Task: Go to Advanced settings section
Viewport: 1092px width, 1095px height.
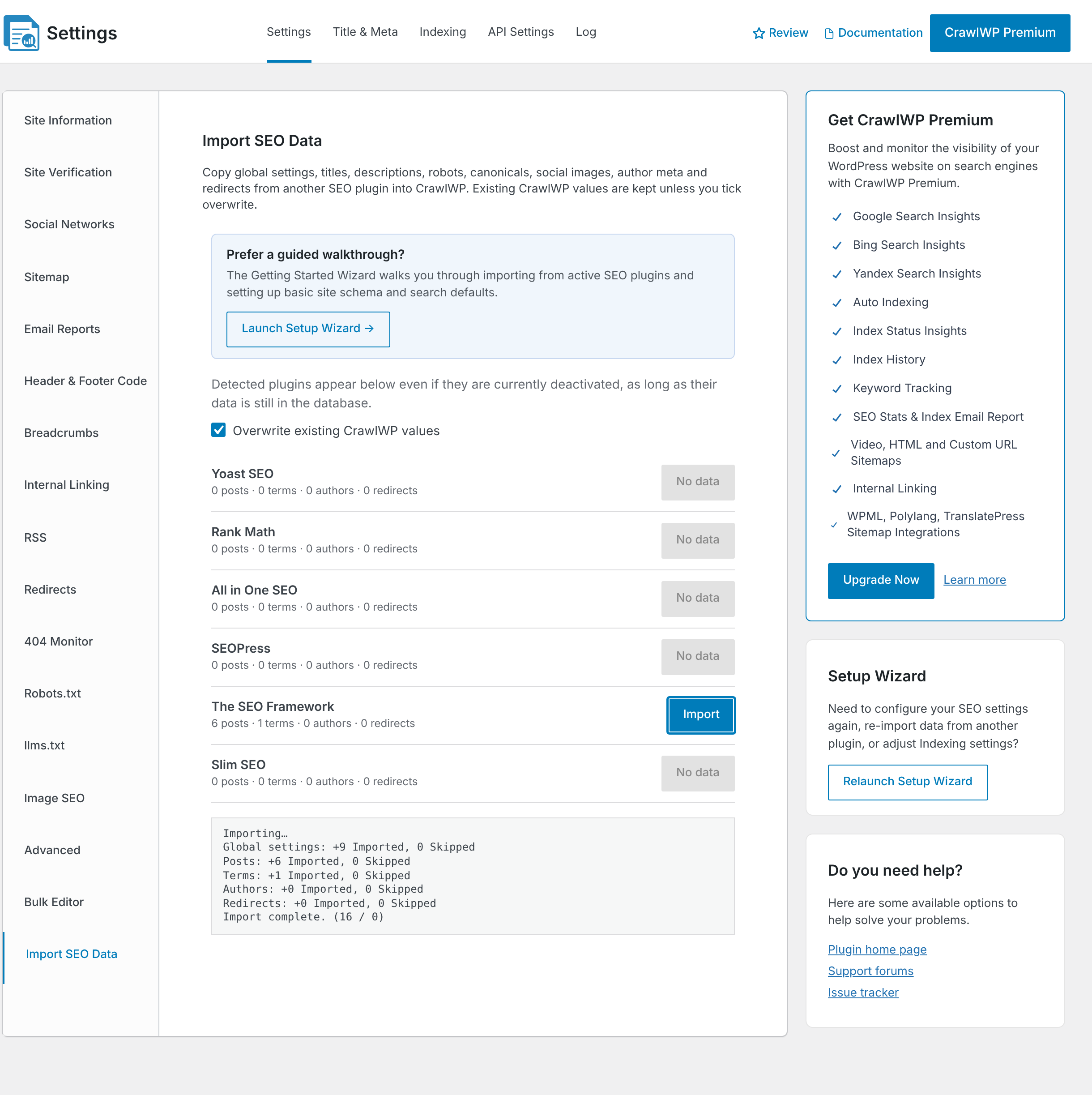Action: pyautogui.click(x=52, y=850)
